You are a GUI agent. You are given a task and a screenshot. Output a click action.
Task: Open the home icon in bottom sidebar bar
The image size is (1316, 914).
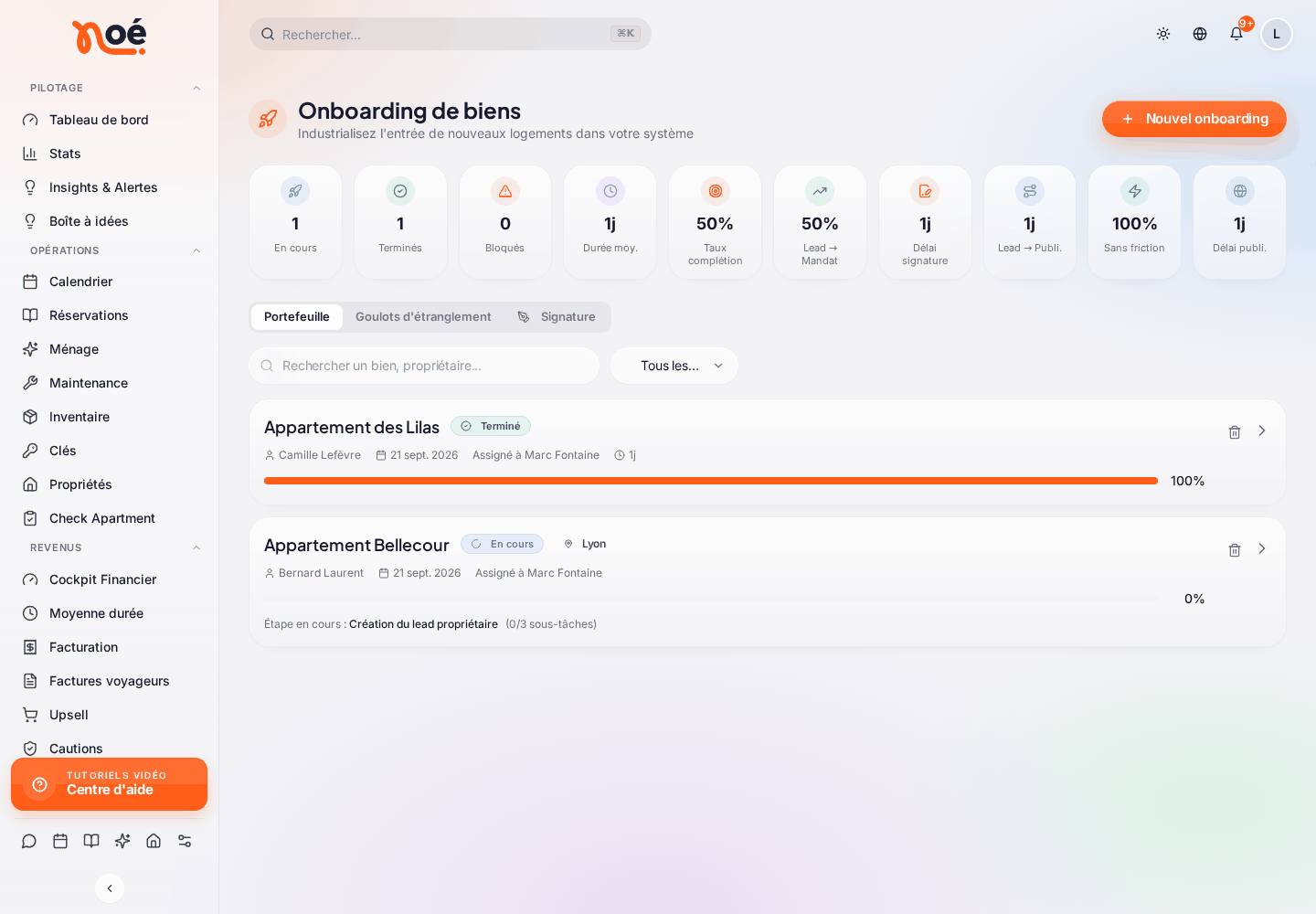(x=154, y=841)
